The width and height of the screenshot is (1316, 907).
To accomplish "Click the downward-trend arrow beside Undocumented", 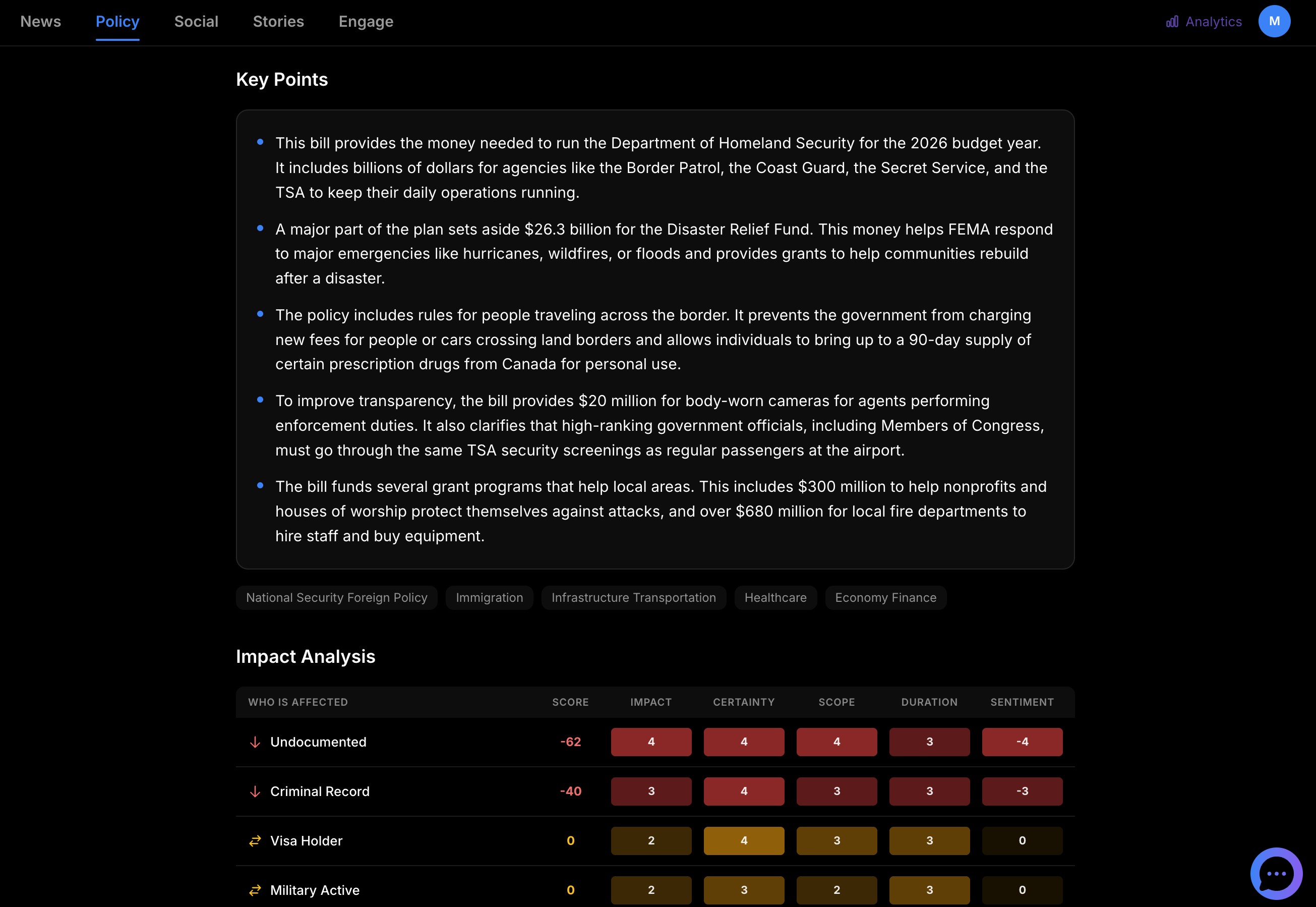I will [254, 742].
